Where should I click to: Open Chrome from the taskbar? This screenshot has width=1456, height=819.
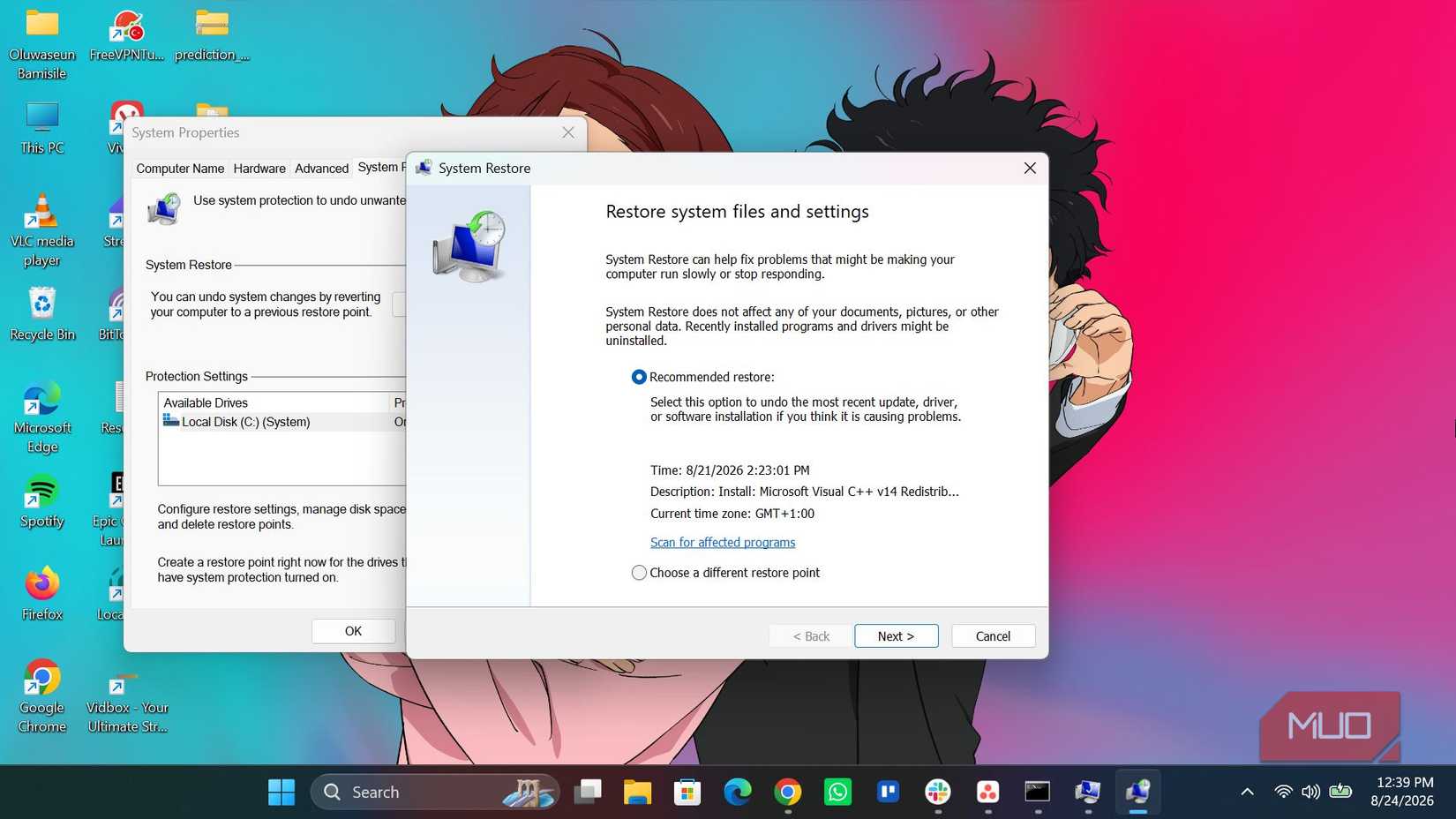(787, 792)
